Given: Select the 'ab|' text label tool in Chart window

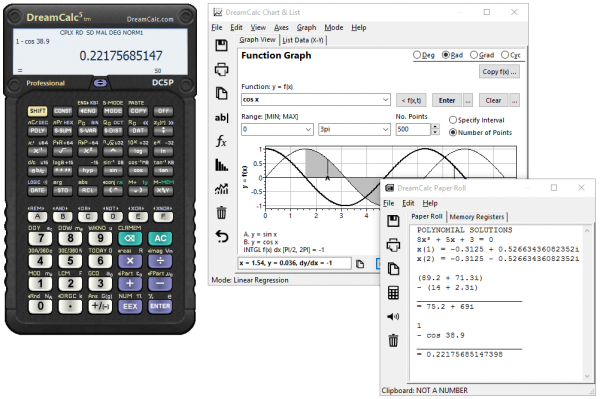Looking at the screenshot, I should pyautogui.click(x=221, y=117).
